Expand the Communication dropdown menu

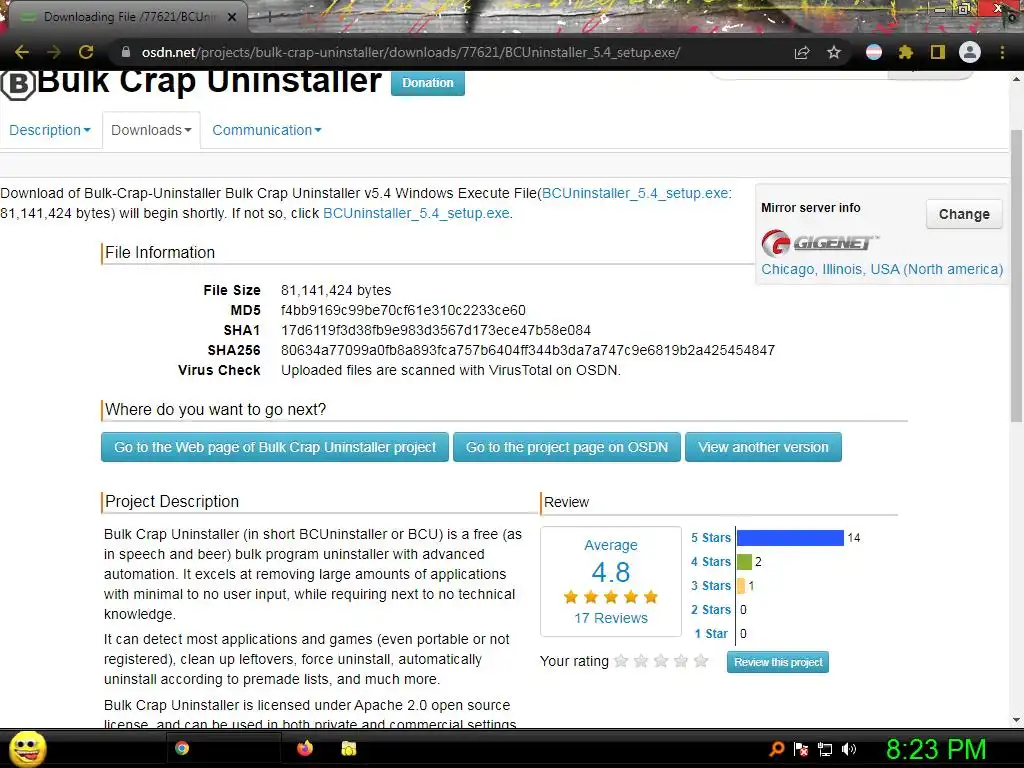pos(266,130)
